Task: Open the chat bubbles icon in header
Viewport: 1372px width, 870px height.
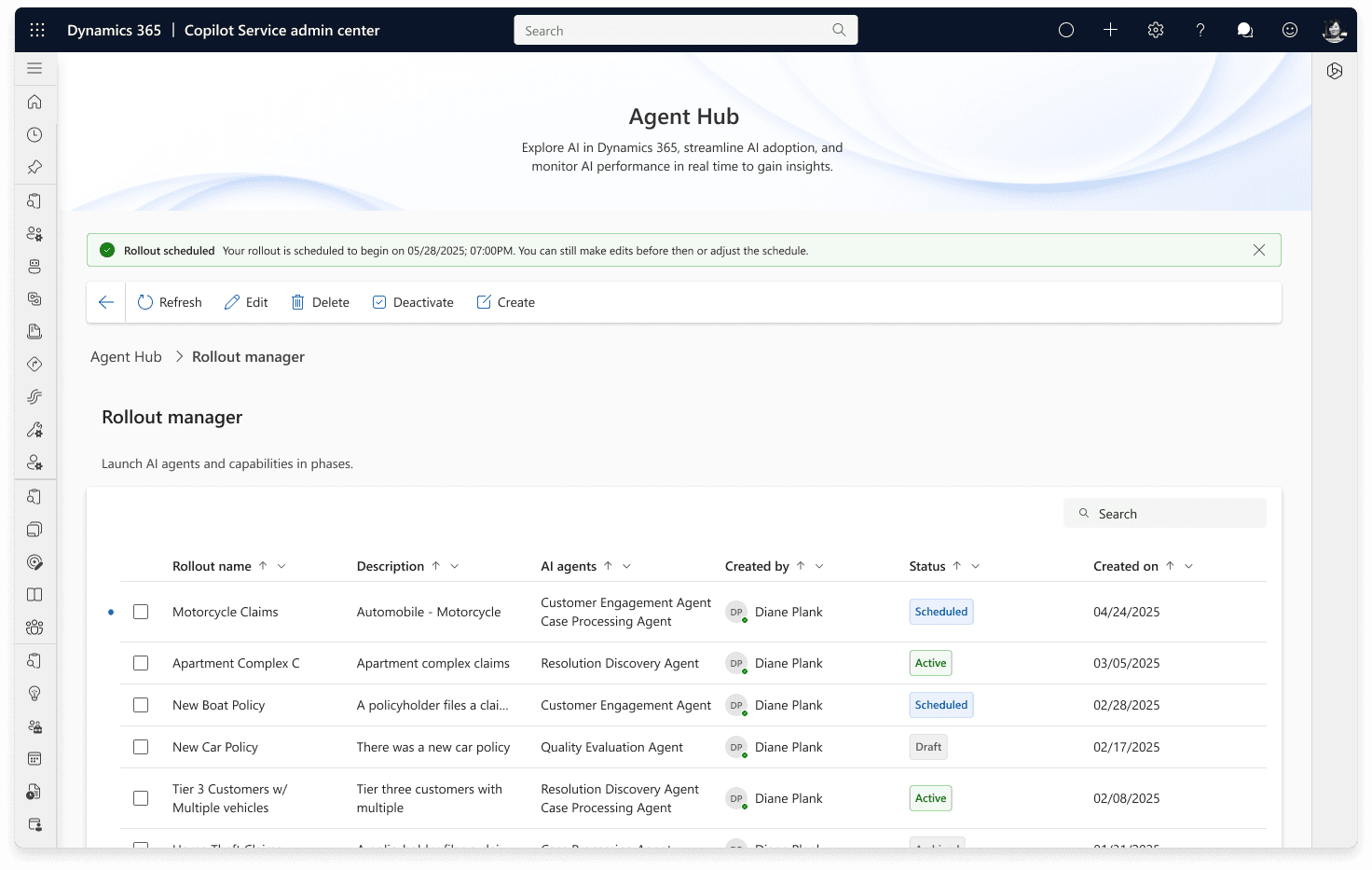Action: click(x=1244, y=30)
